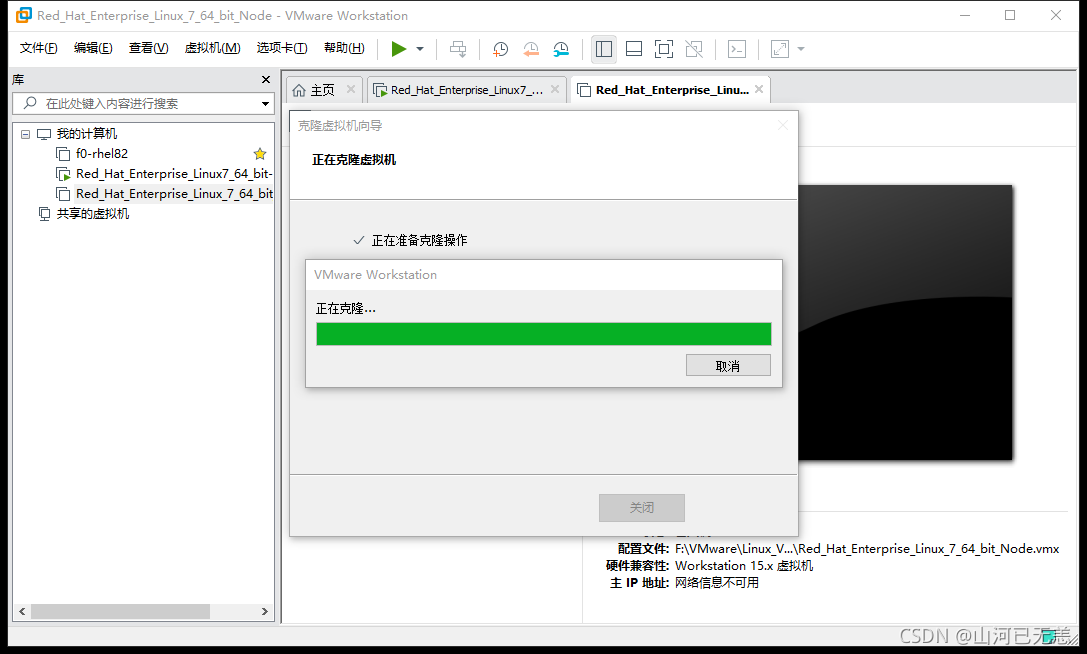
Task: Click the send Ctrl+Alt+Del toolbar icon
Action: (x=458, y=49)
